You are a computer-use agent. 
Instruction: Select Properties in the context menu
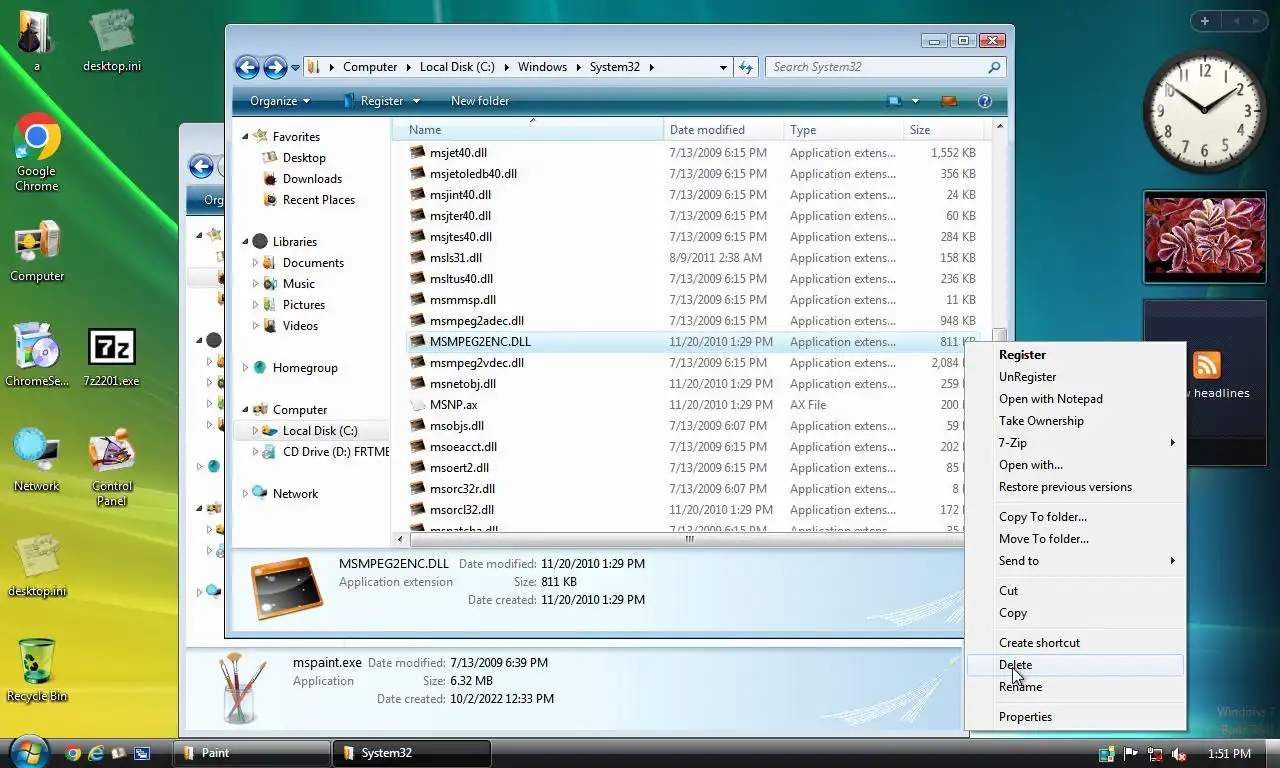(1075, 717)
